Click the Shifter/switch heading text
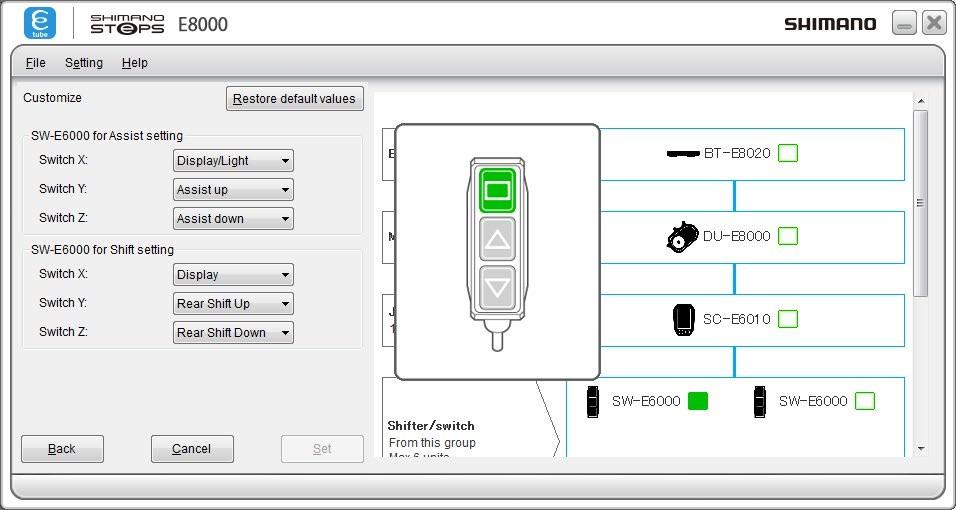 pyautogui.click(x=430, y=426)
